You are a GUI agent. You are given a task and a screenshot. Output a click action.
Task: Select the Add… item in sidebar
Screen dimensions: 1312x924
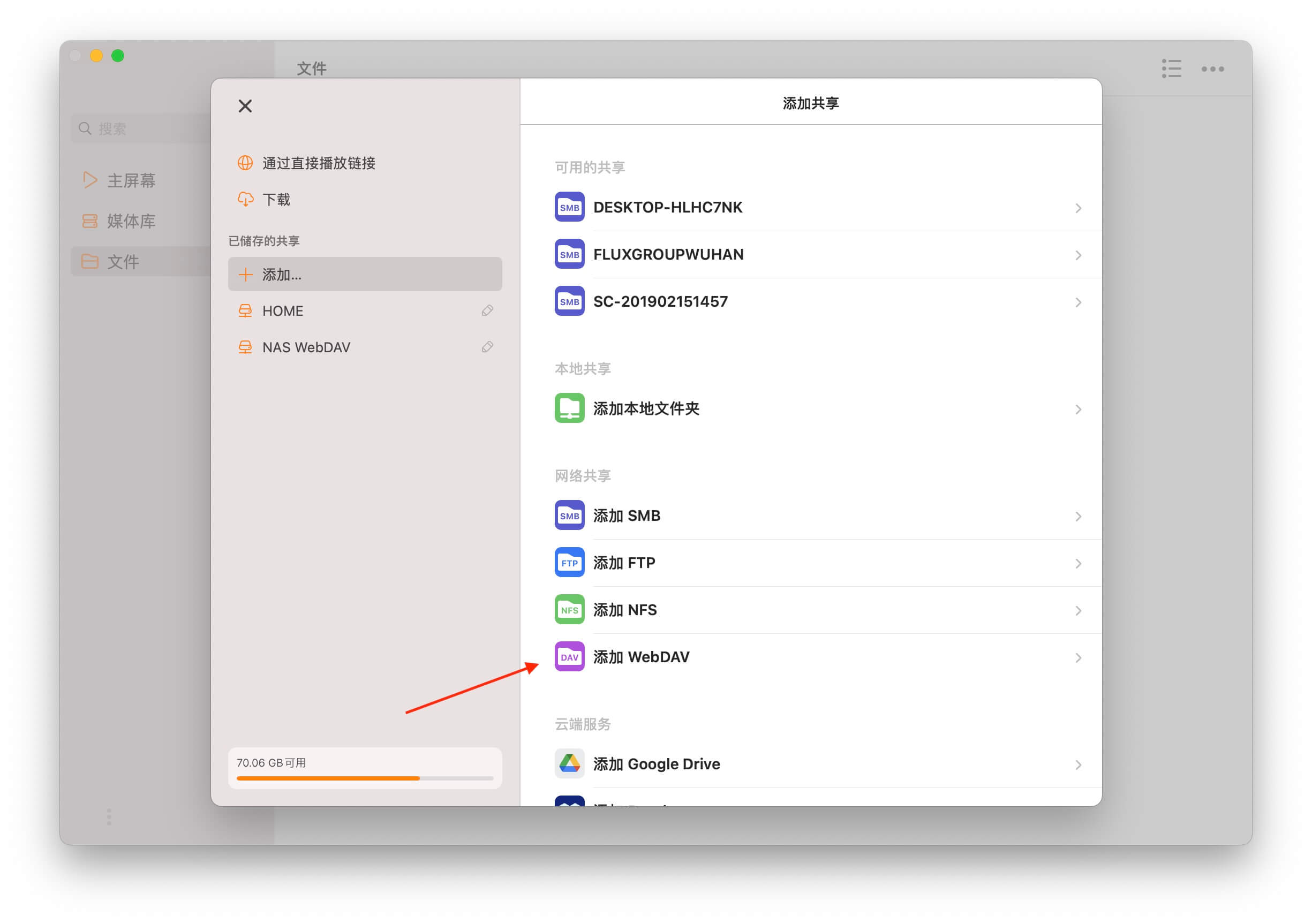coord(364,275)
